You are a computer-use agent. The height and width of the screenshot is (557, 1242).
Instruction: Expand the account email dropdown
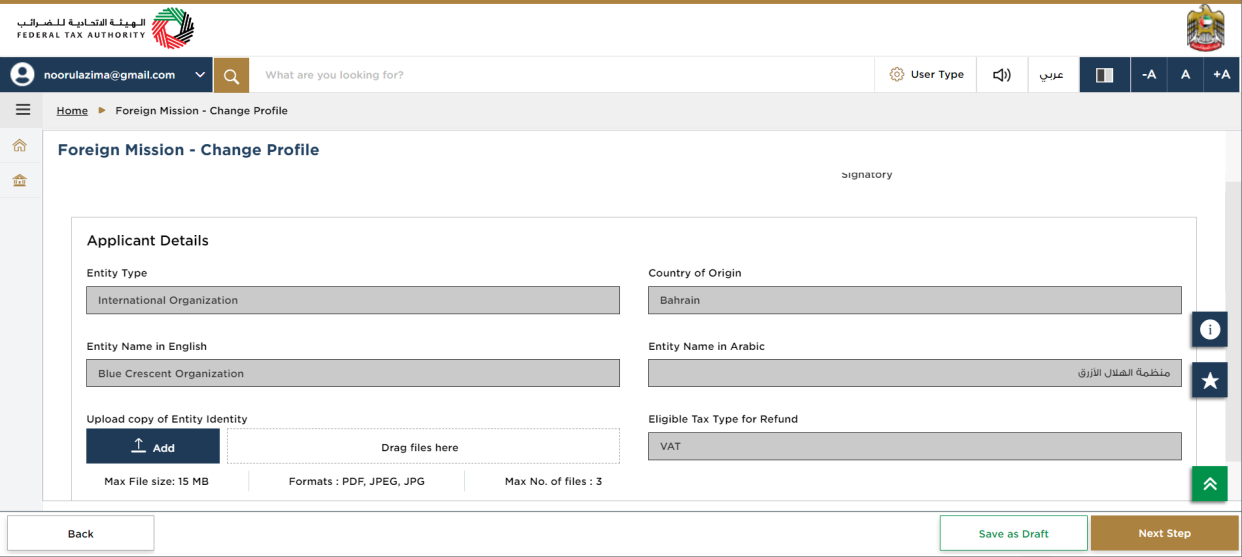[200, 75]
